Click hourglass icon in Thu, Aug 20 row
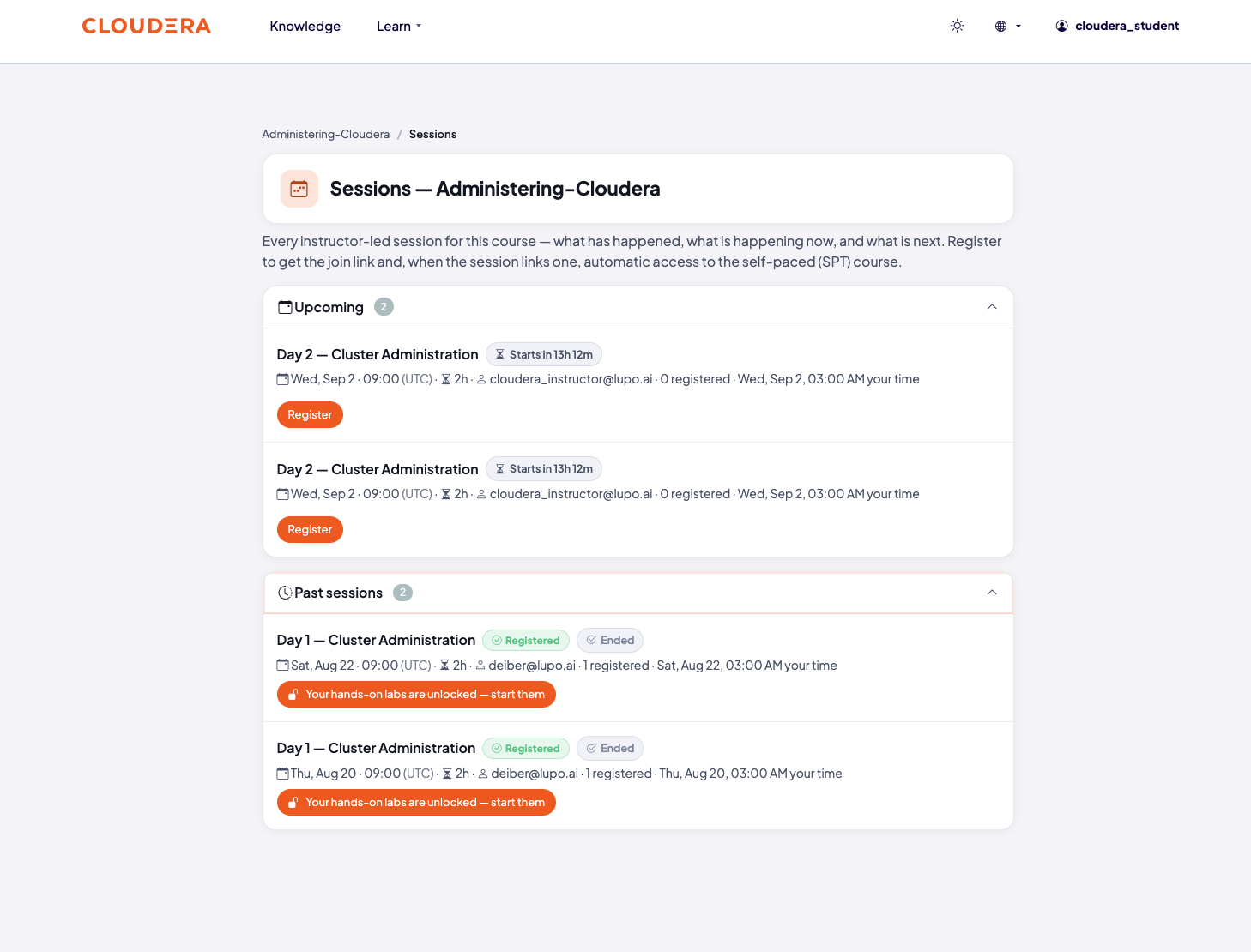Screen dimensions: 1251x952 coord(447,774)
